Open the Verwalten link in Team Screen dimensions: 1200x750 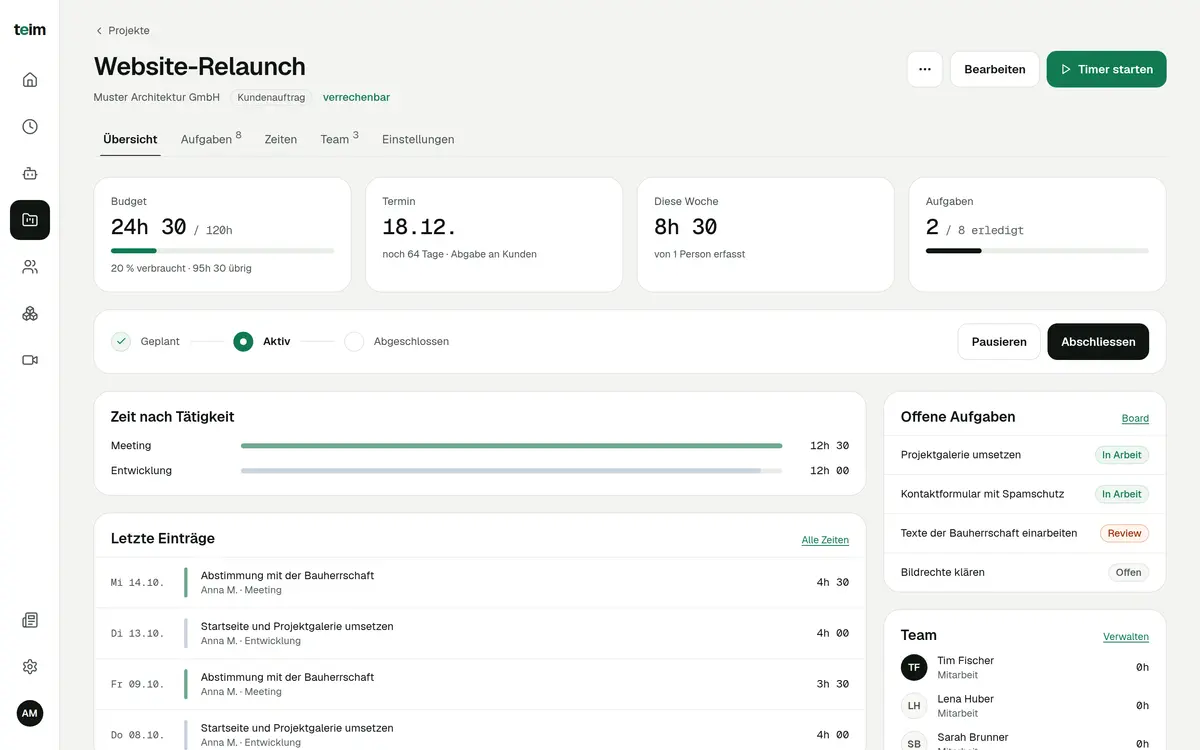tap(1126, 636)
